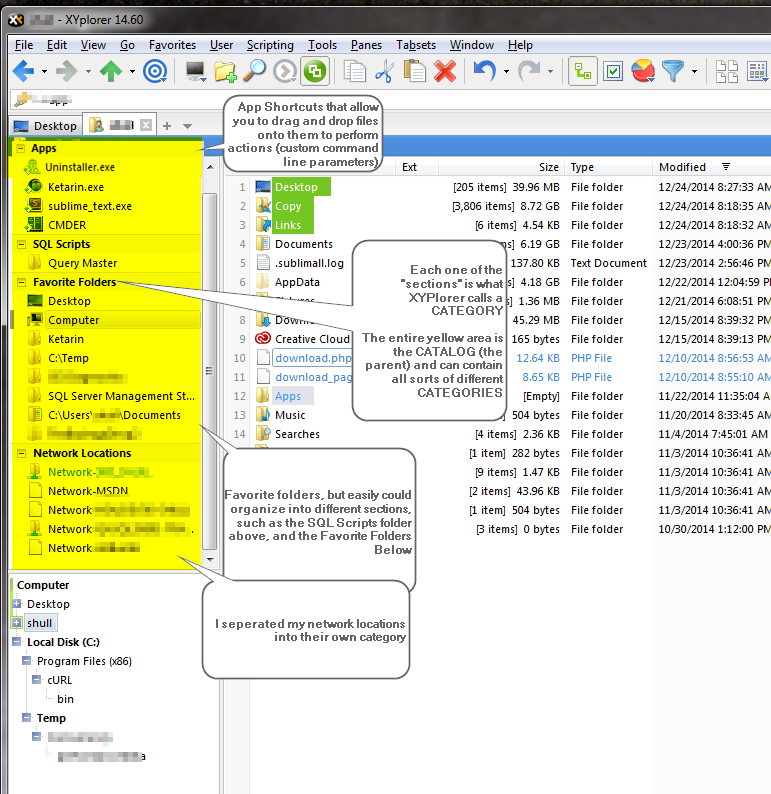
Task: Open the Visual Filter funnel dropdown arrow
Action: (694, 71)
